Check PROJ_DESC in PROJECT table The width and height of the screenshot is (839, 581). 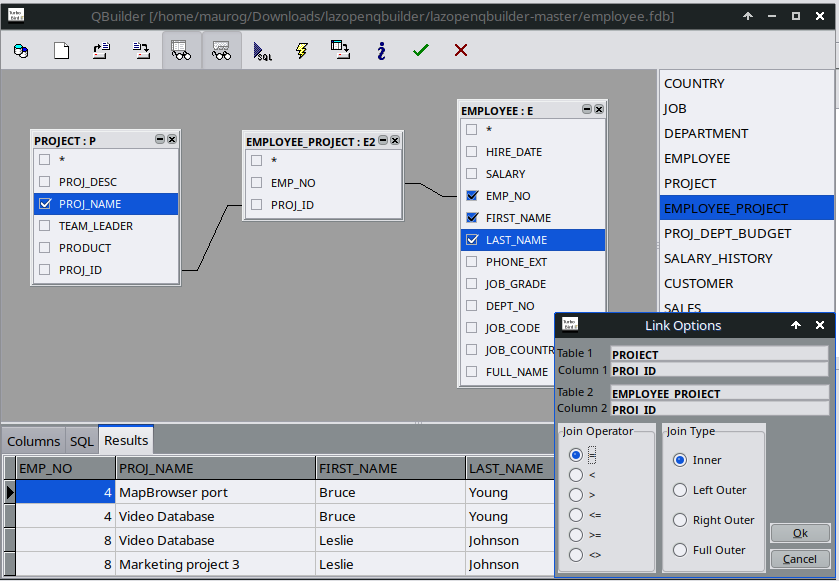click(44, 181)
